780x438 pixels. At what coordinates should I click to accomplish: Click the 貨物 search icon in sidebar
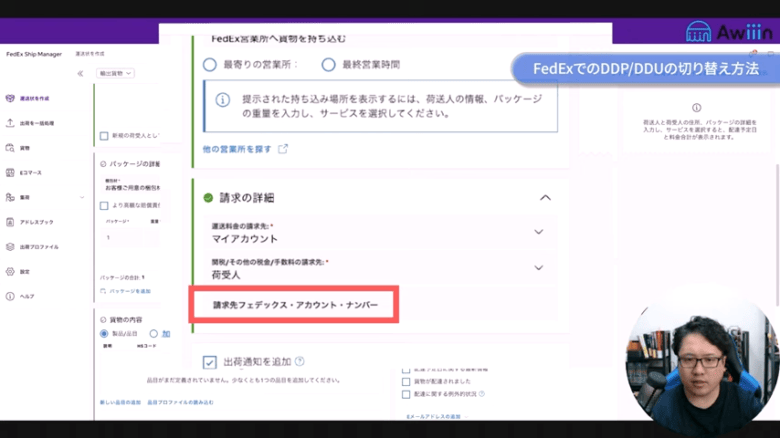[x=10, y=148]
